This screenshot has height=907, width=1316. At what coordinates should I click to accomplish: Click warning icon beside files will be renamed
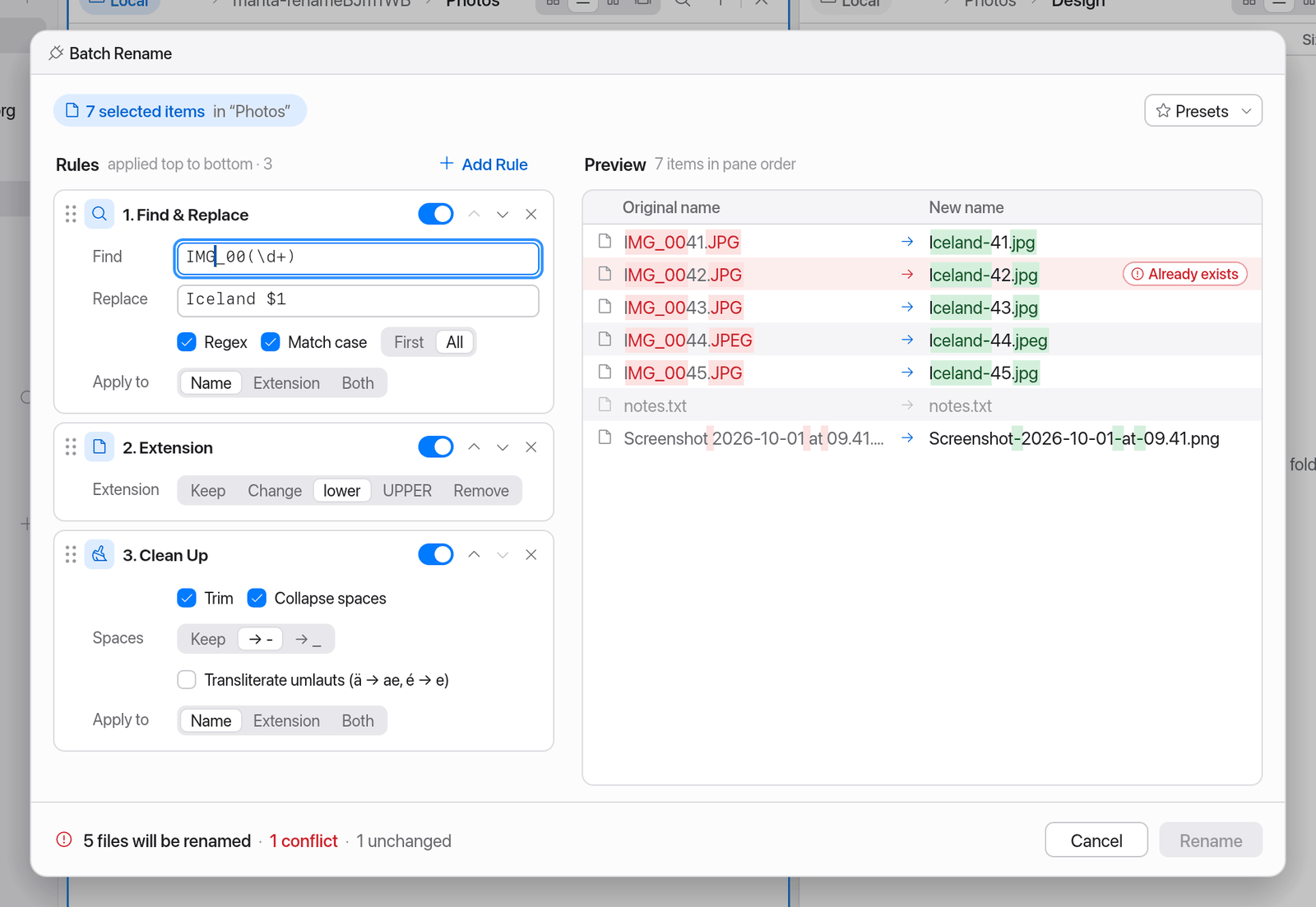tap(64, 840)
